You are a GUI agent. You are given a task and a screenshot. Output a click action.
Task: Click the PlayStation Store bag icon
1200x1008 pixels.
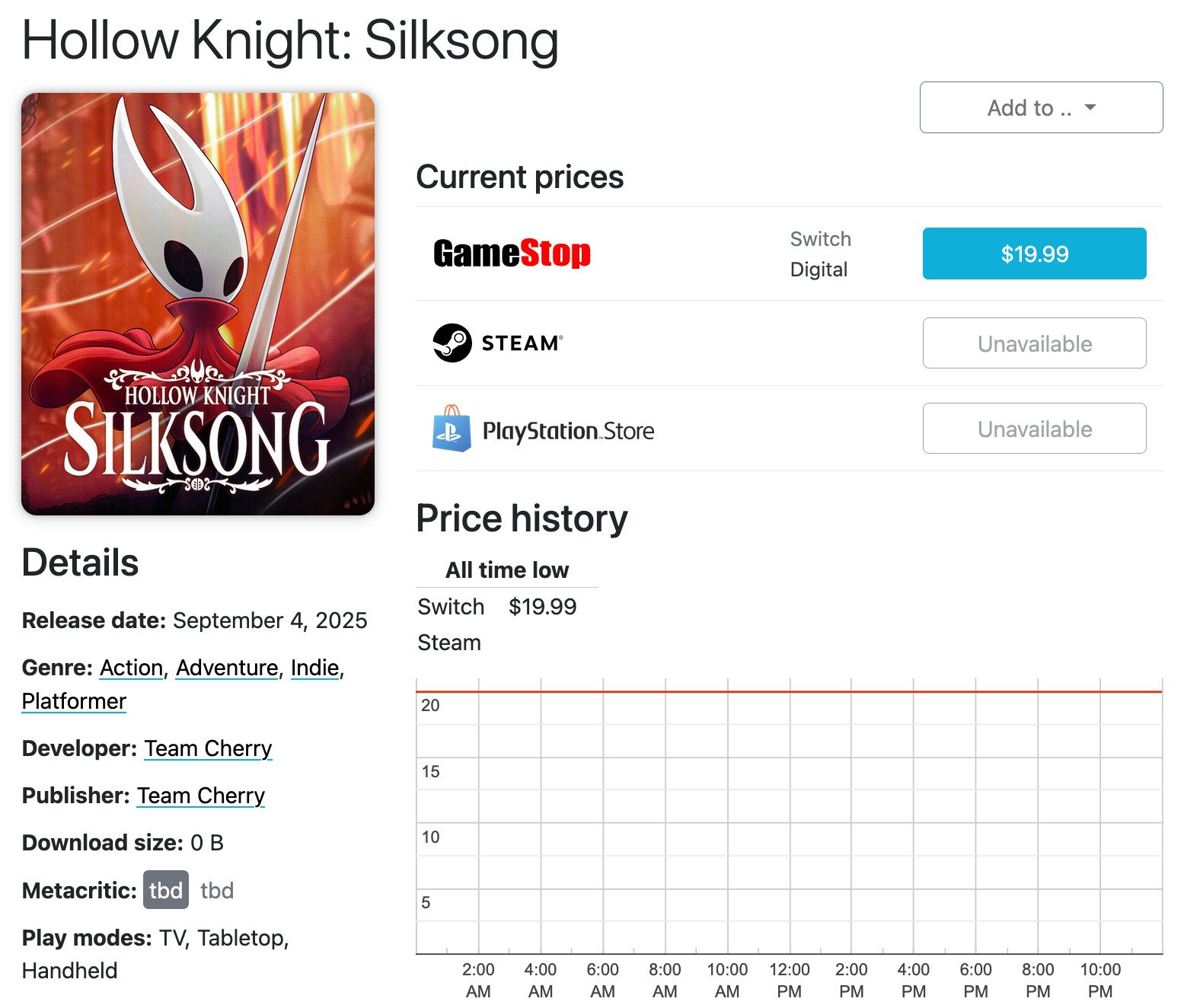click(x=451, y=429)
